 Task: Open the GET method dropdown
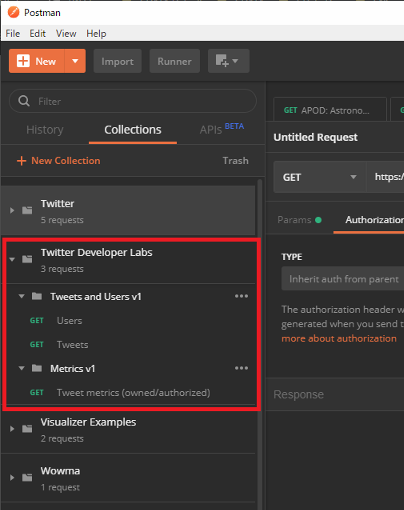point(320,177)
